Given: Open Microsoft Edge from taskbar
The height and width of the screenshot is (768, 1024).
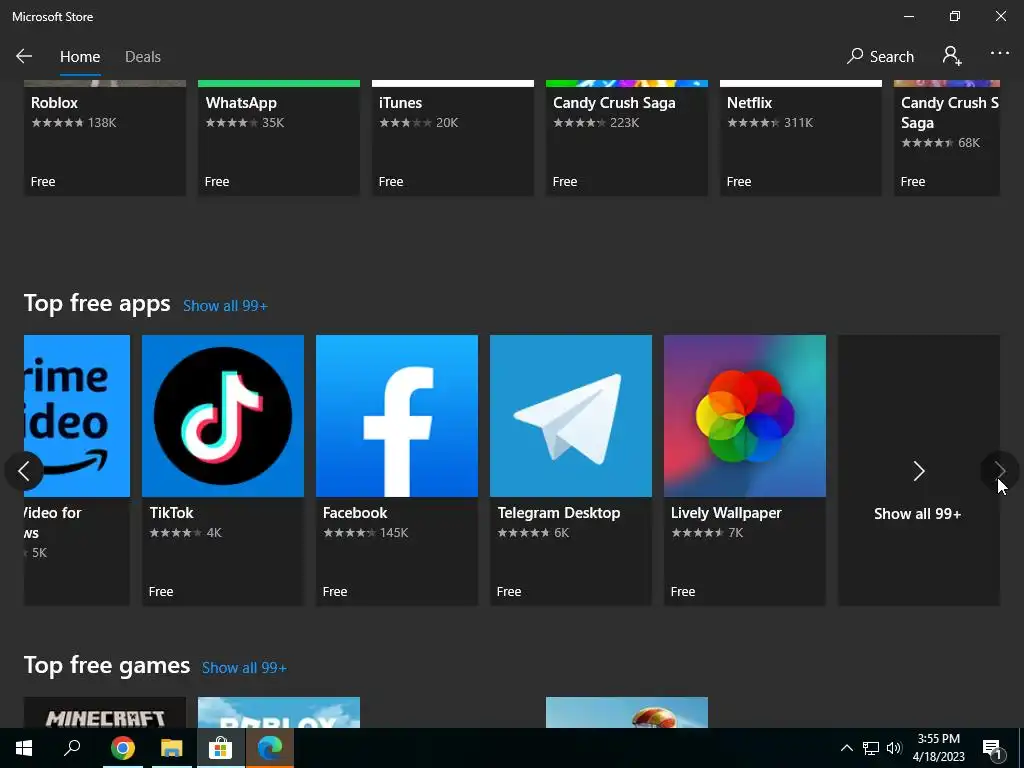Looking at the screenshot, I should coord(270,748).
